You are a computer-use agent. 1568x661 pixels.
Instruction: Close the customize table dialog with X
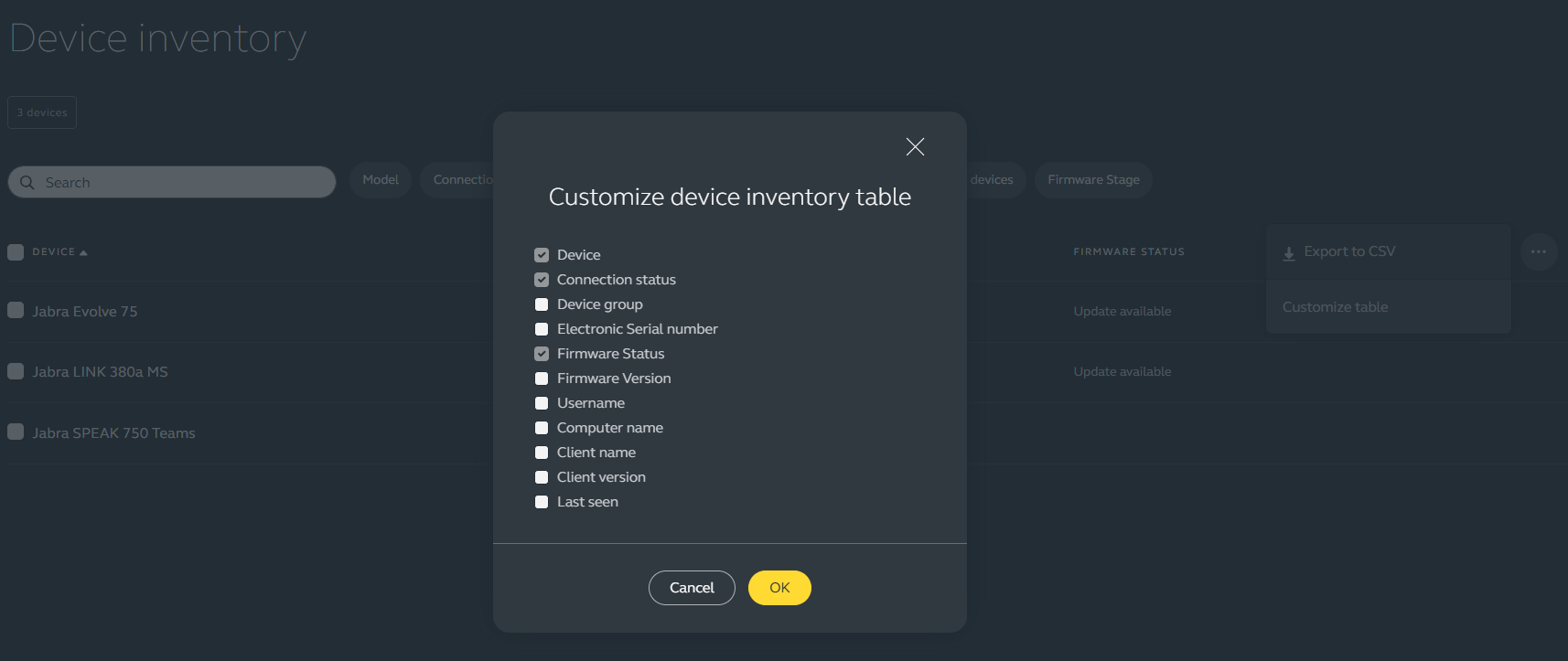(915, 146)
